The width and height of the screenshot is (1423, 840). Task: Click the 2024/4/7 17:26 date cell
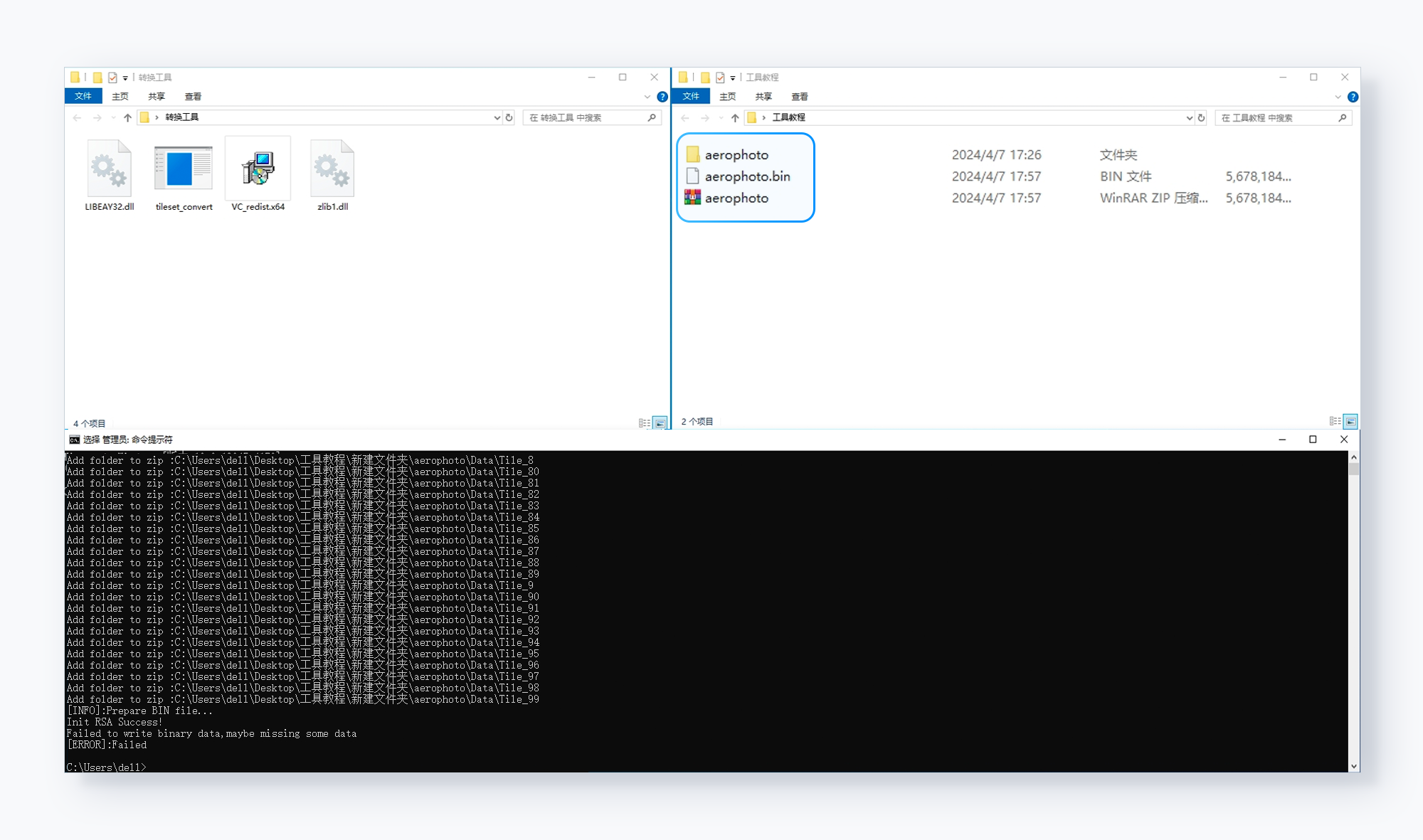(996, 154)
